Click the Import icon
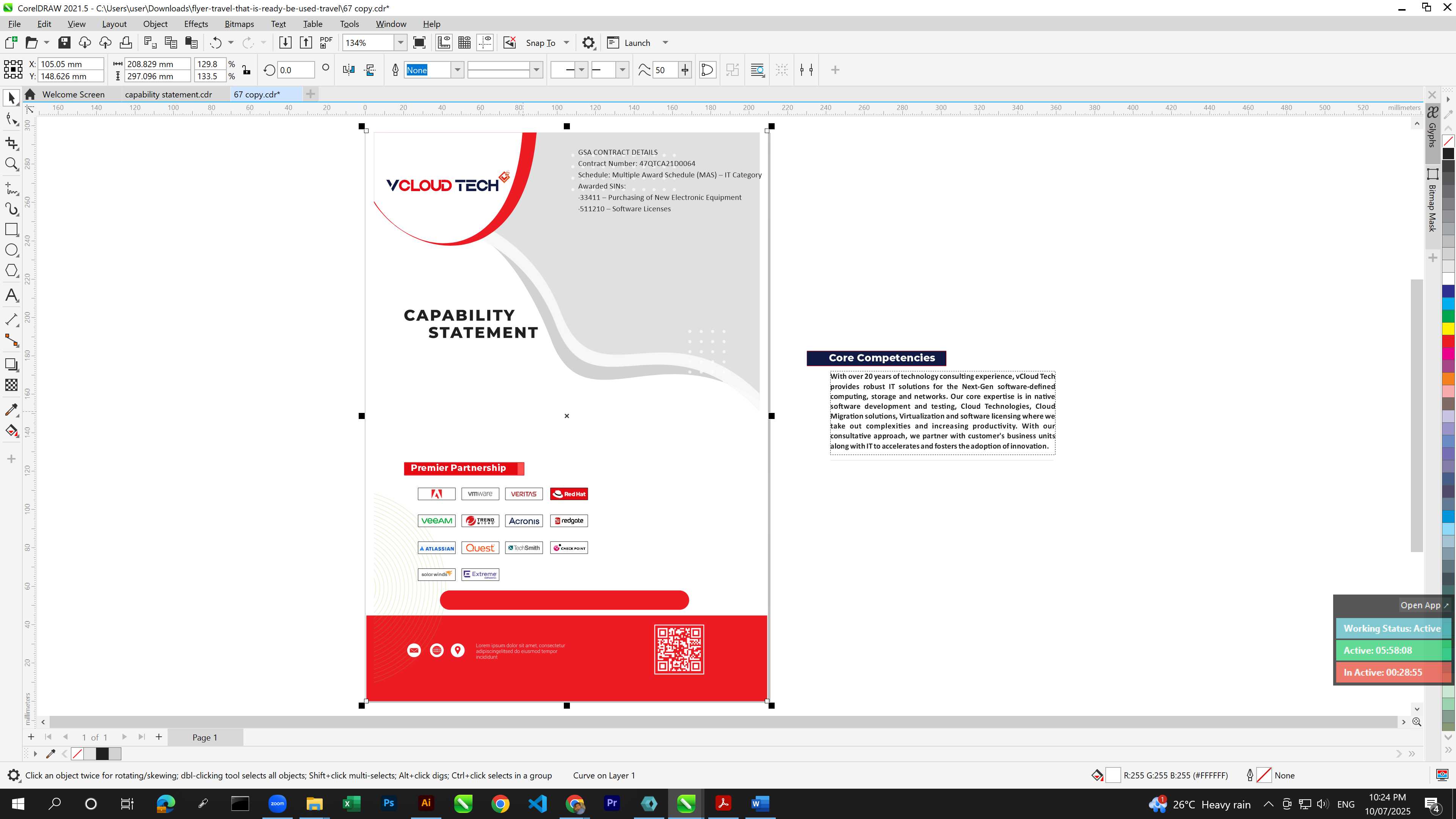This screenshot has height=819, width=1456. tap(285, 43)
